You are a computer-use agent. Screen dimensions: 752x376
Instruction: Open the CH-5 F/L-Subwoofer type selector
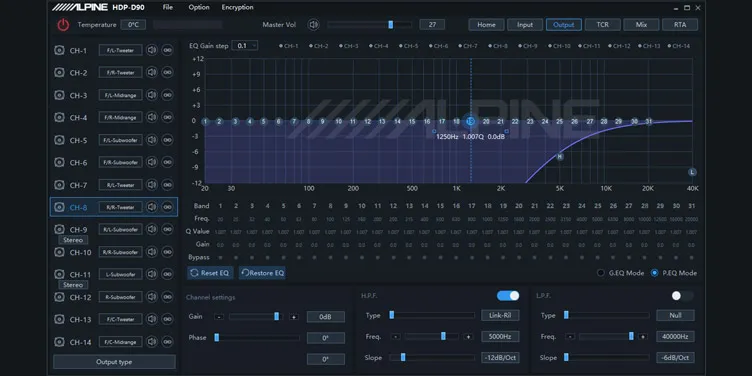(x=120, y=140)
